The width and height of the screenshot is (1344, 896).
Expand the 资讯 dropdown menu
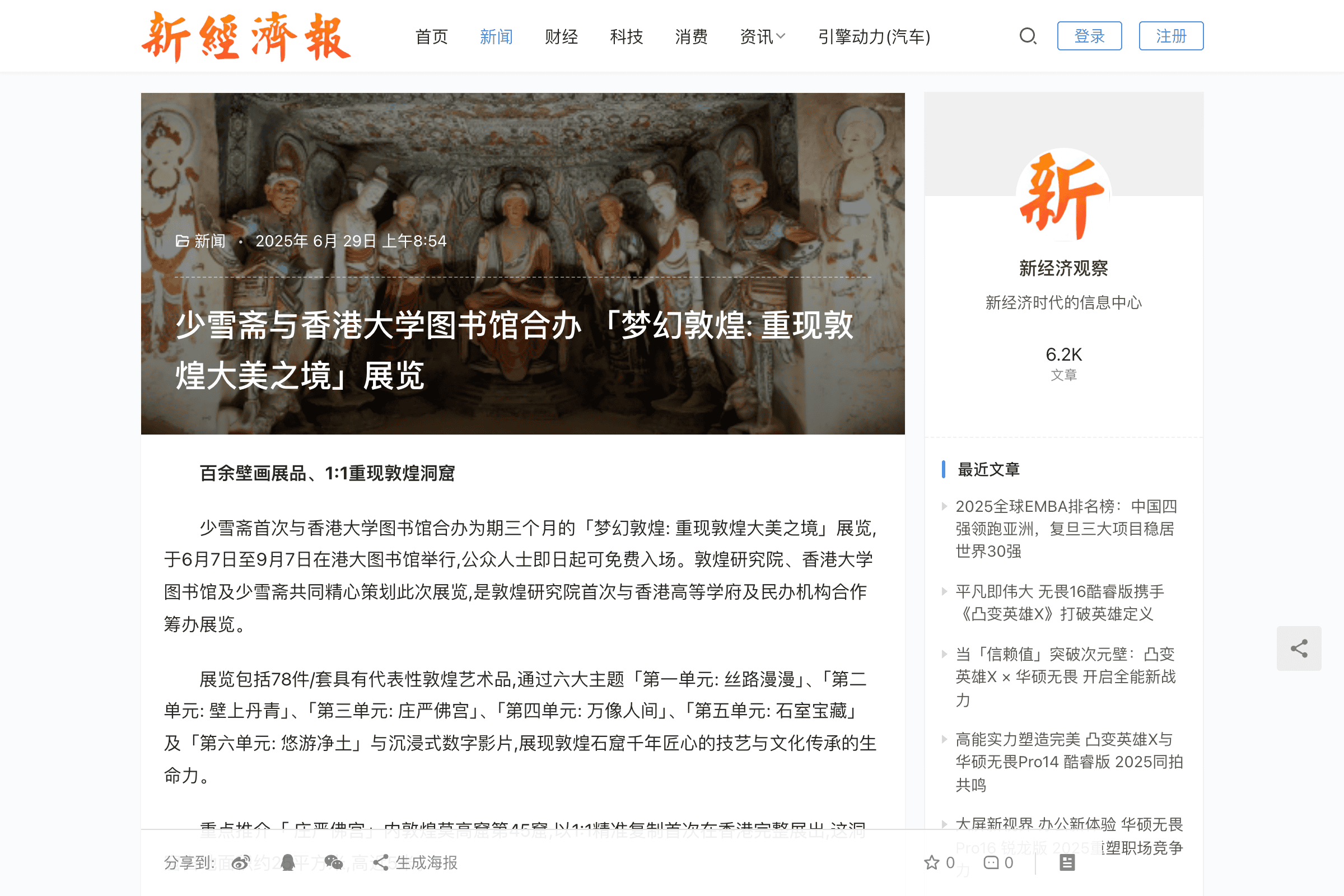click(762, 36)
